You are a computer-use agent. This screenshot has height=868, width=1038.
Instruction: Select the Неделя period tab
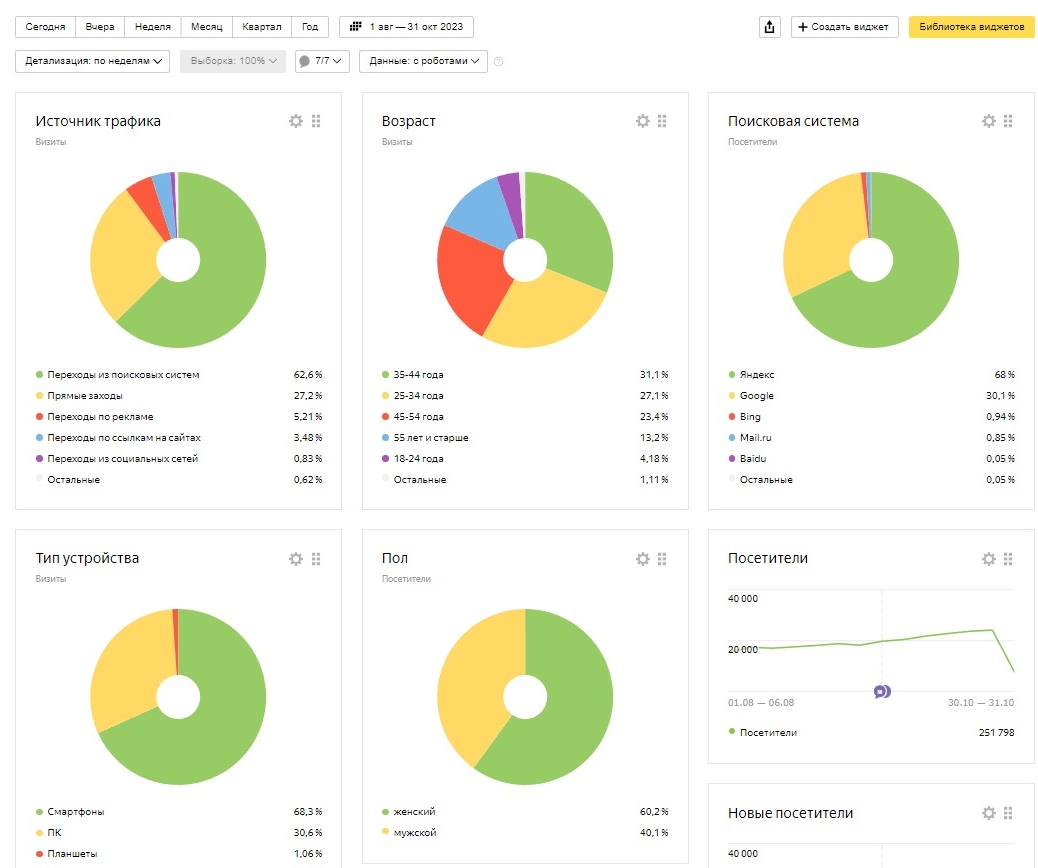click(153, 26)
